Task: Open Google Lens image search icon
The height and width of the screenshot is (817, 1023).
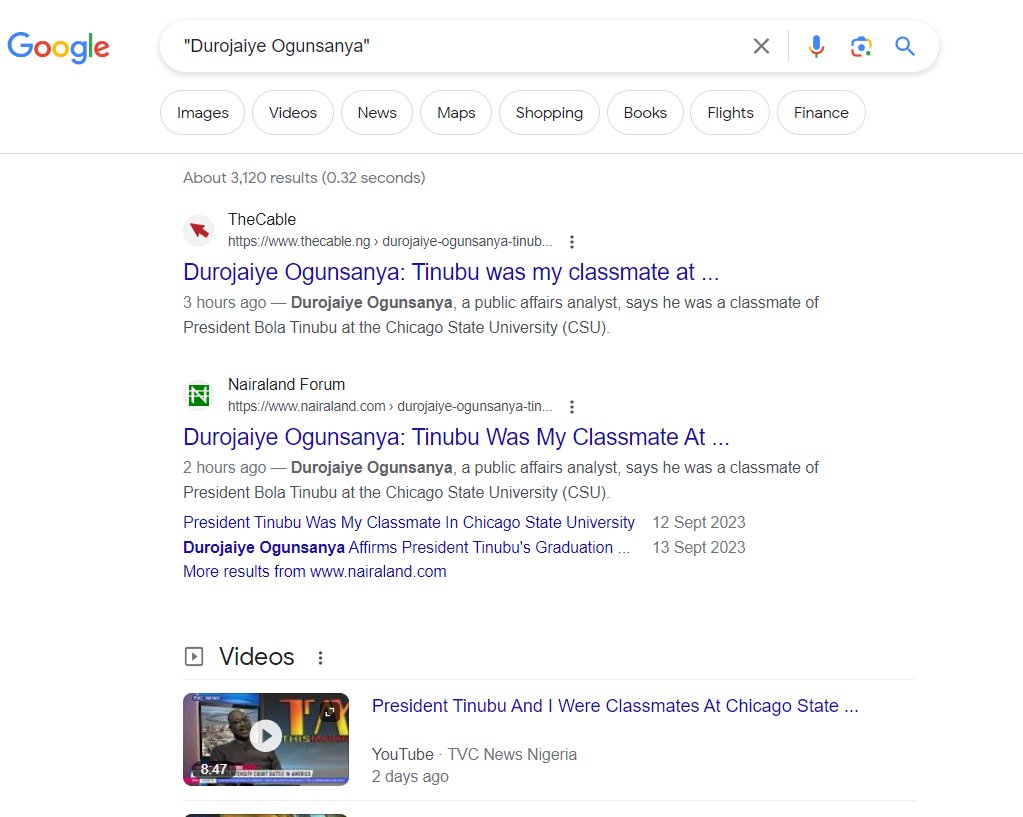Action: pyautogui.click(x=861, y=46)
